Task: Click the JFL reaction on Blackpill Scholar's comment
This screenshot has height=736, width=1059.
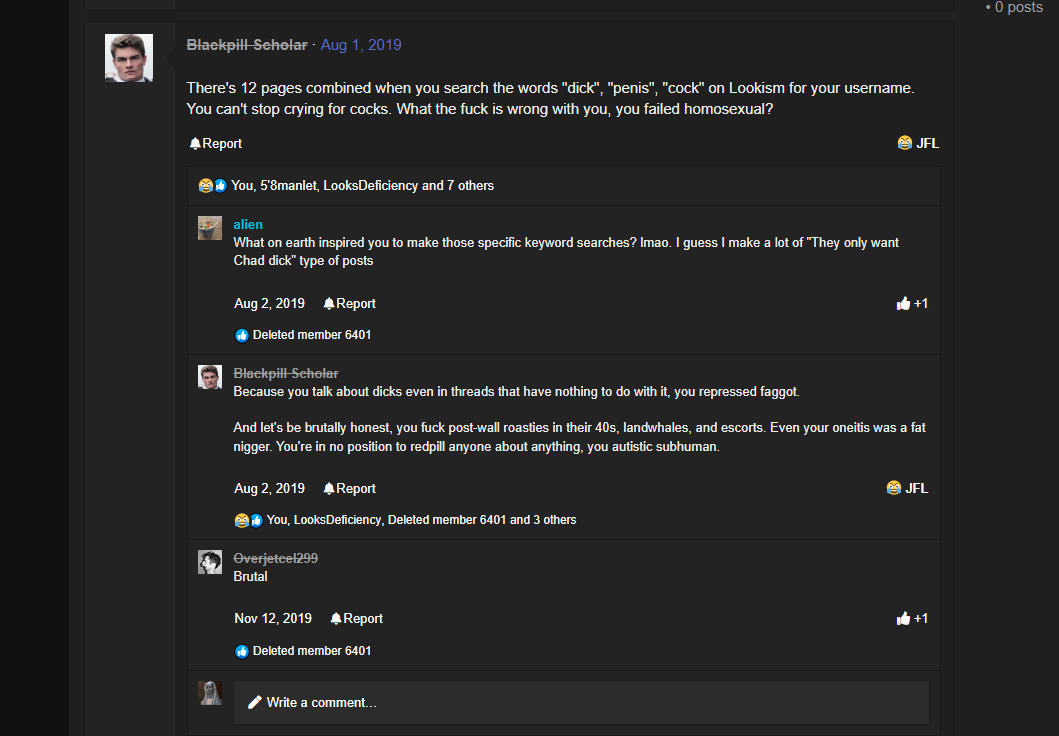Action: [907, 488]
